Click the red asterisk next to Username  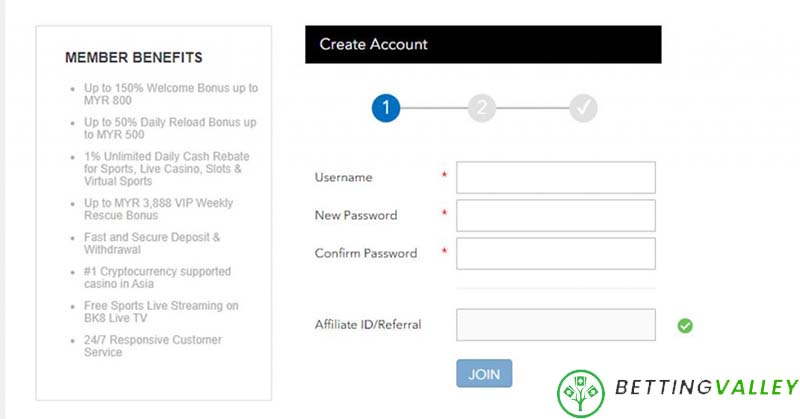tap(443, 177)
